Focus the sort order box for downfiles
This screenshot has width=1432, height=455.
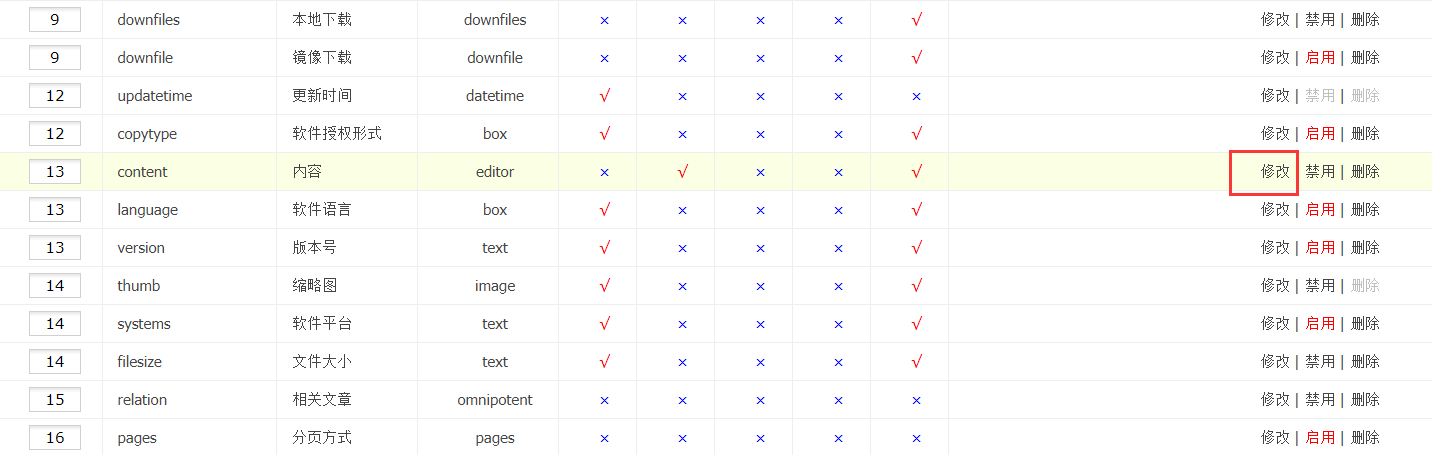point(55,20)
